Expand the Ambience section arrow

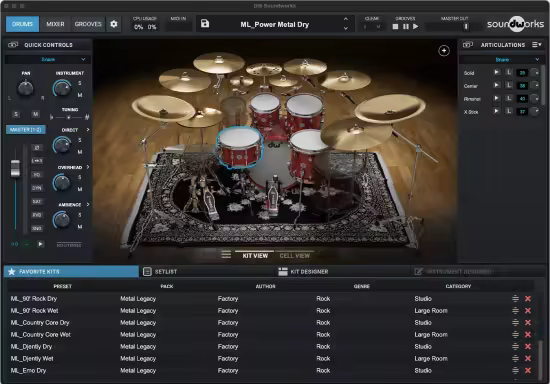tap(88, 204)
